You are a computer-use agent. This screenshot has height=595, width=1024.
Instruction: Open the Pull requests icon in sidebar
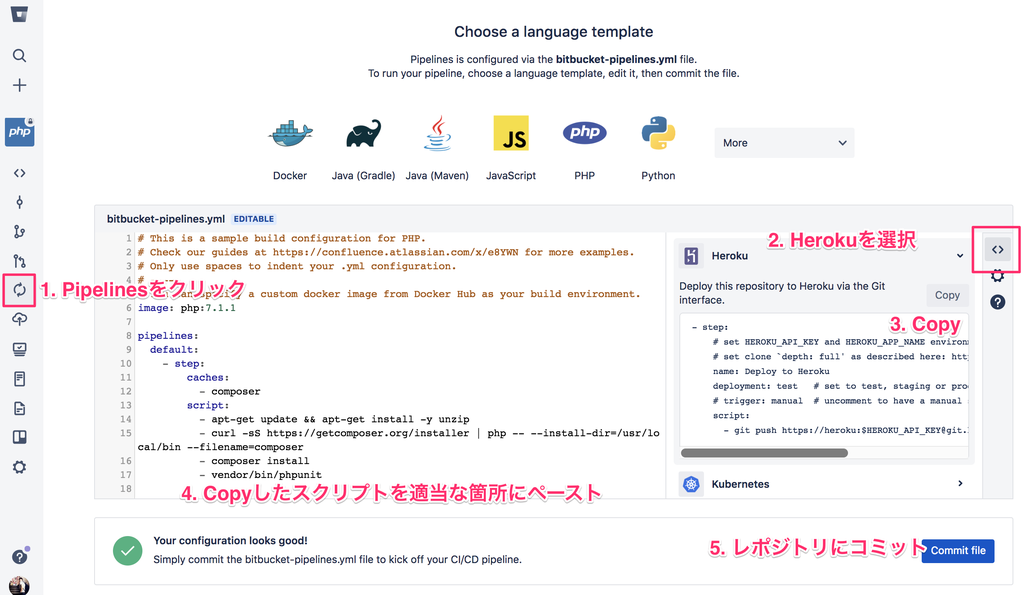point(20,261)
